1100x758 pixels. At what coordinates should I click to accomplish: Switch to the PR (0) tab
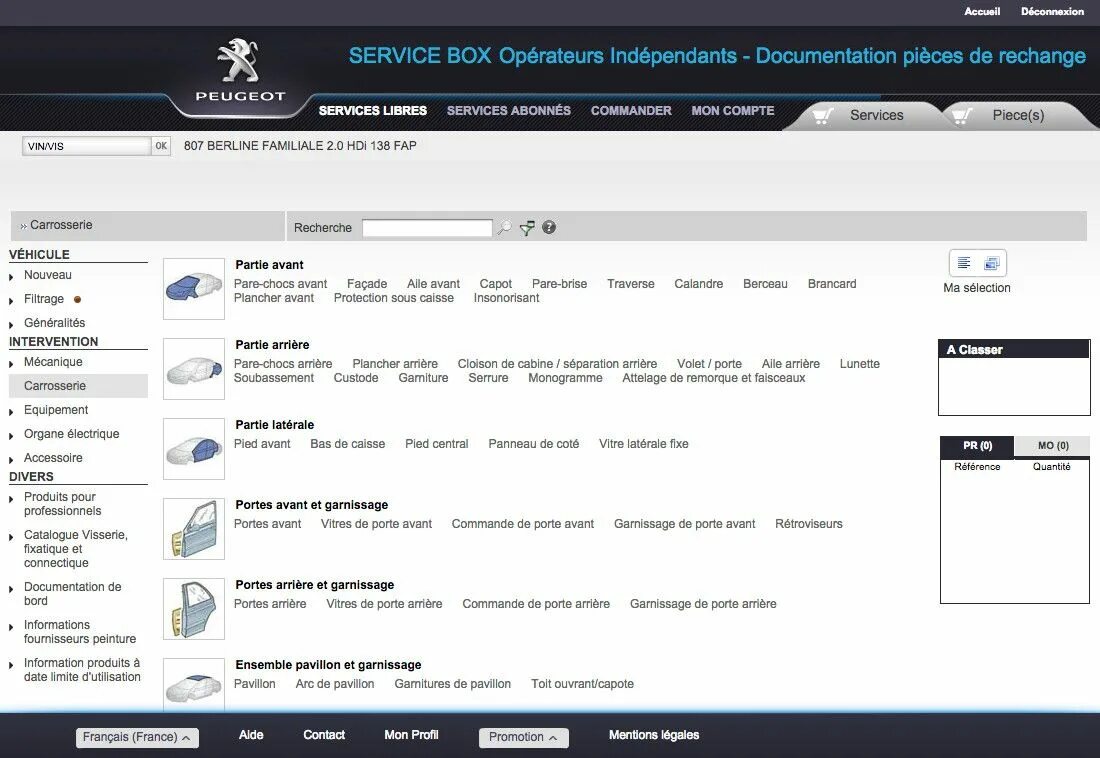977,446
